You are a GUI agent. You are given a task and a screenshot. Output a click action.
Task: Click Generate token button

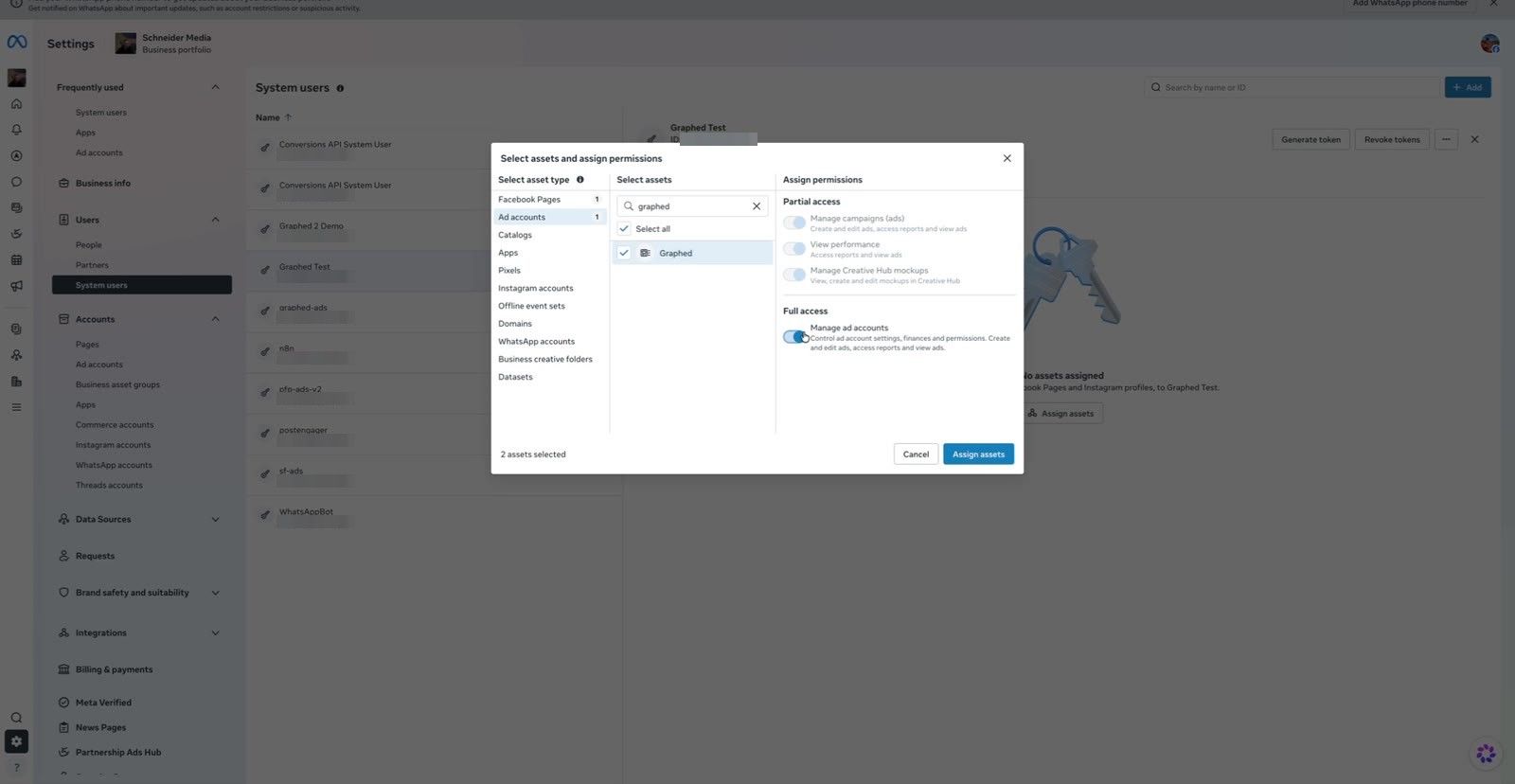(1310, 140)
